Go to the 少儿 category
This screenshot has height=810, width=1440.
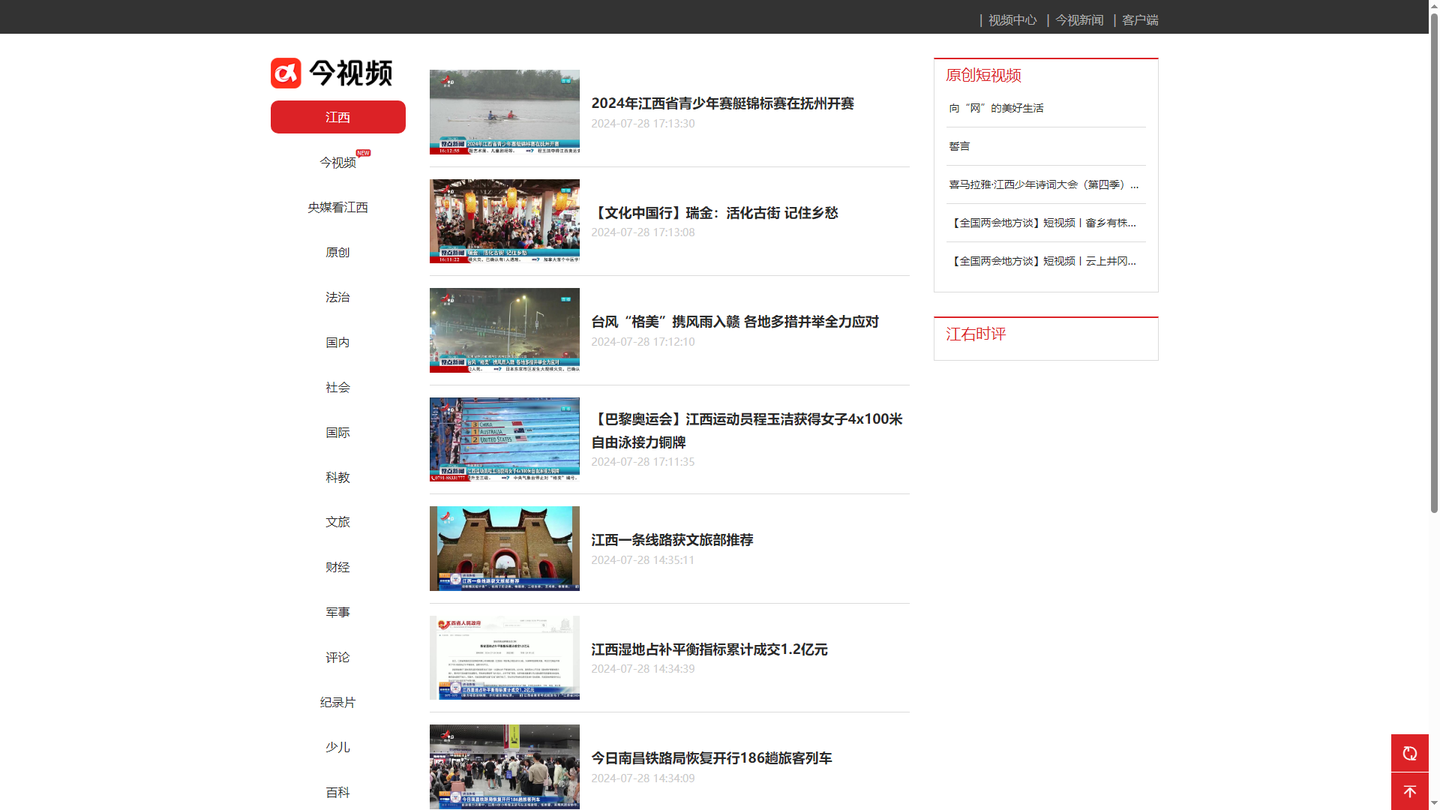coord(338,747)
